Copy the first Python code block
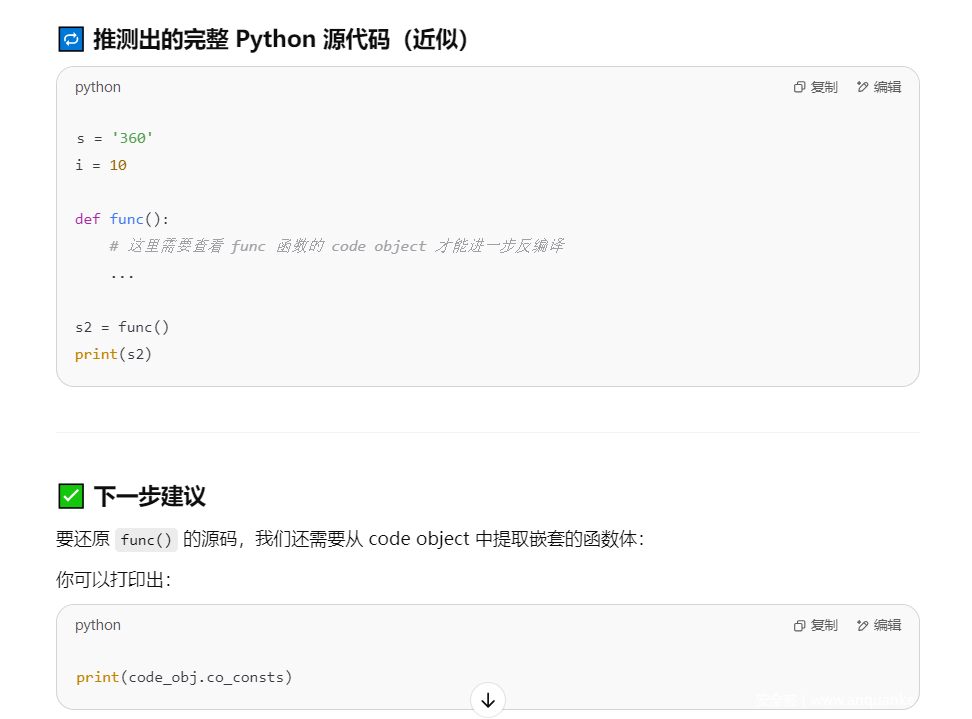Image resolution: width=972 pixels, height=719 pixels. pyautogui.click(x=815, y=87)
